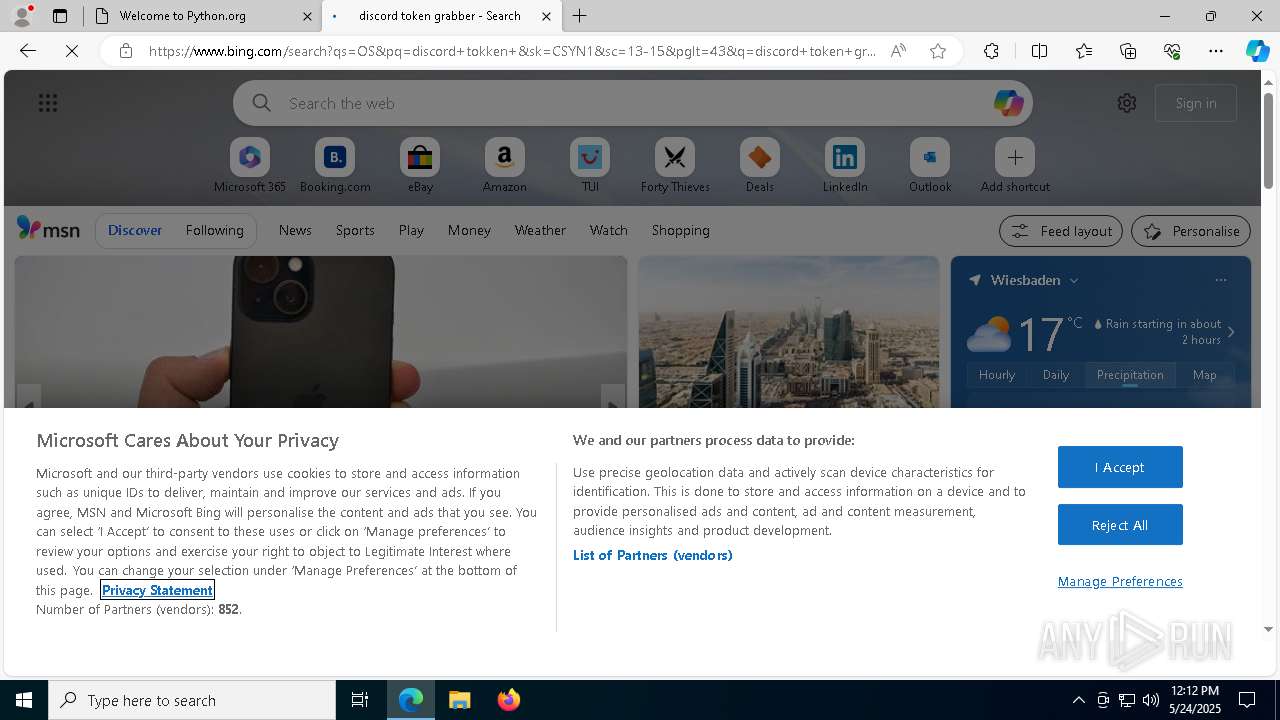Open Money section

[469, 230]
